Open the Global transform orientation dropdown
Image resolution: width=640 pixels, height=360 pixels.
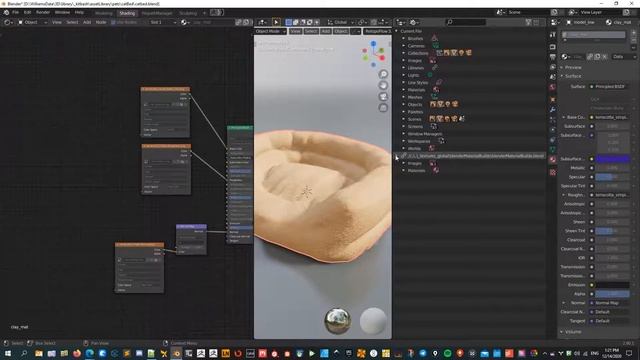(341, 22)
